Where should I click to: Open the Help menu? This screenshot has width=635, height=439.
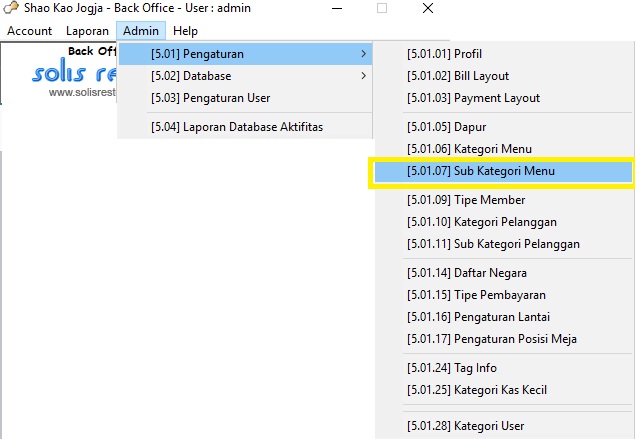pos(185,31)
